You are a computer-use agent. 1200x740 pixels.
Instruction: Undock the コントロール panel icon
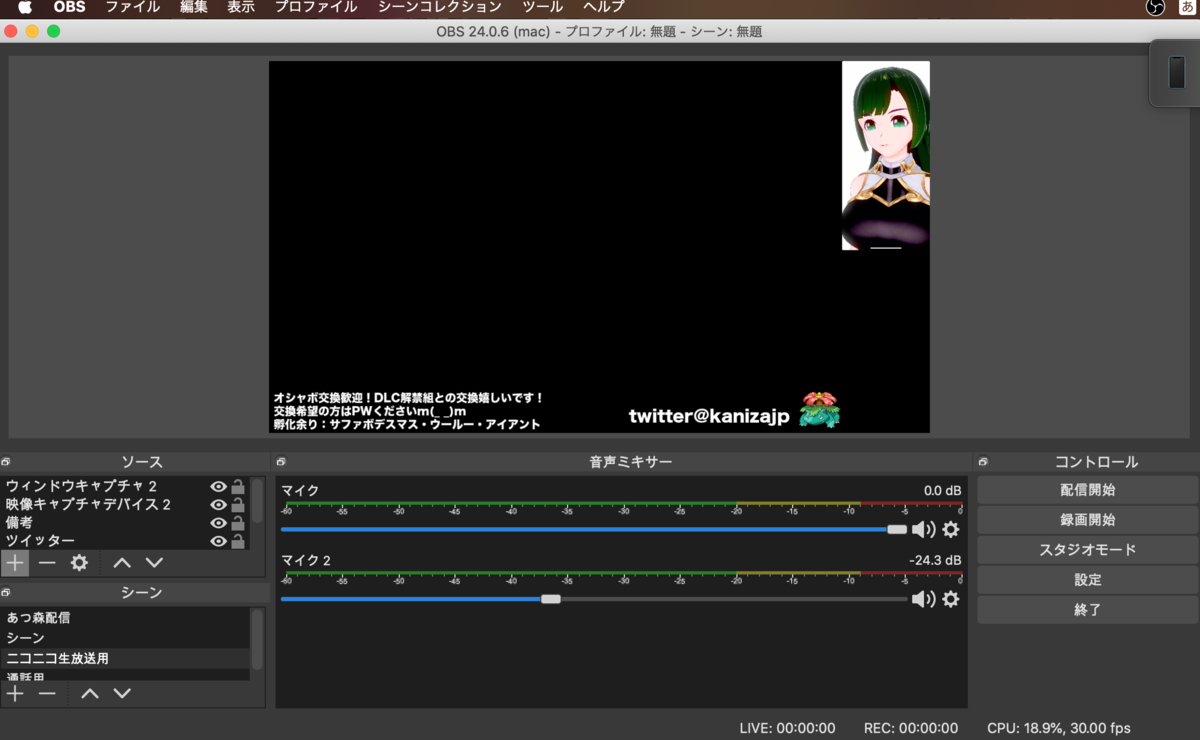[x=983, y=462]
